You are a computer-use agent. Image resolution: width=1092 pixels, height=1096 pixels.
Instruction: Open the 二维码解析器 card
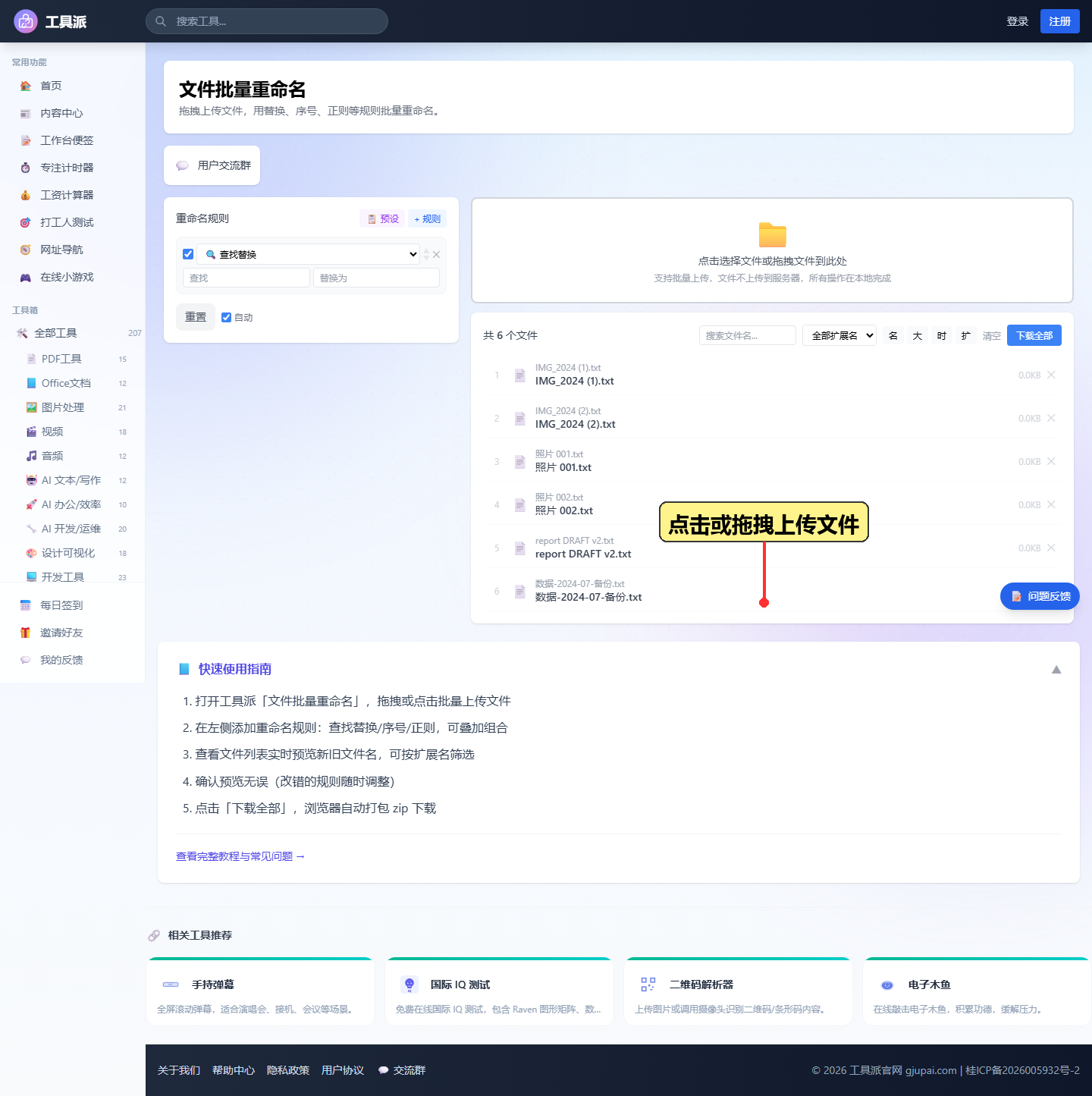tap(738, 992)
